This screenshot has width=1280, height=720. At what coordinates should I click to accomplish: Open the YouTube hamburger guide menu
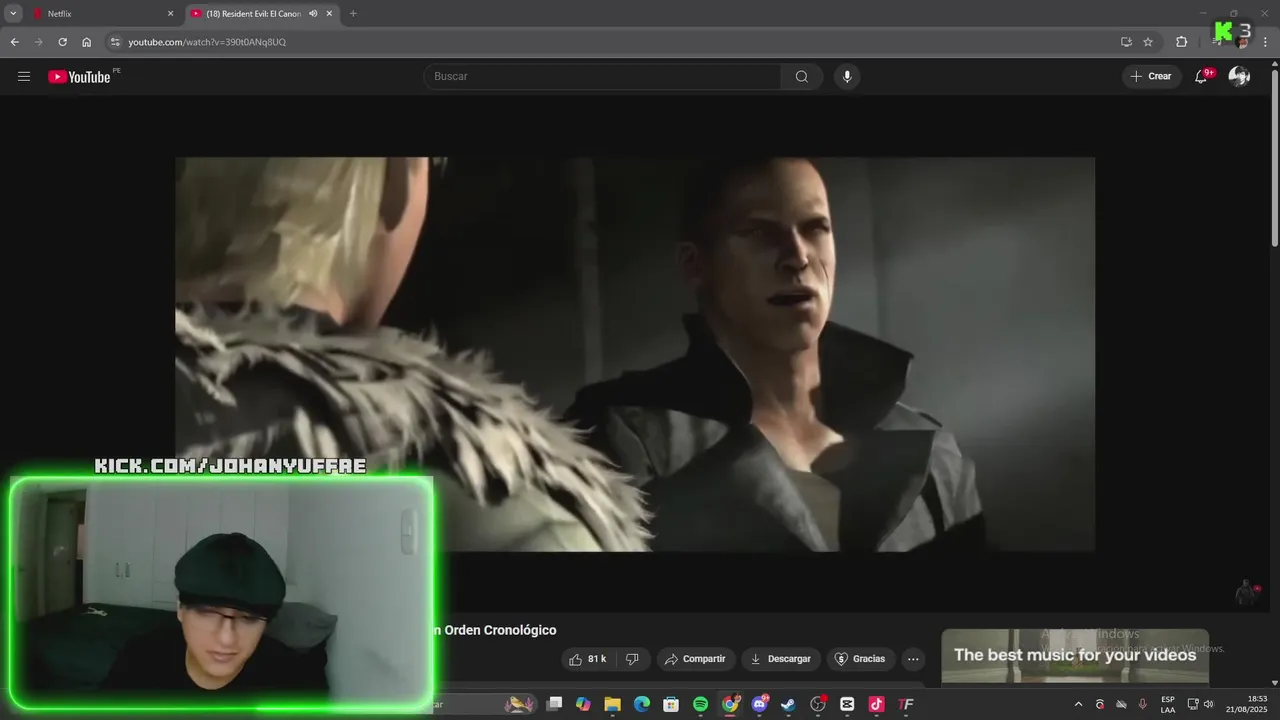(x=24, y=77)
